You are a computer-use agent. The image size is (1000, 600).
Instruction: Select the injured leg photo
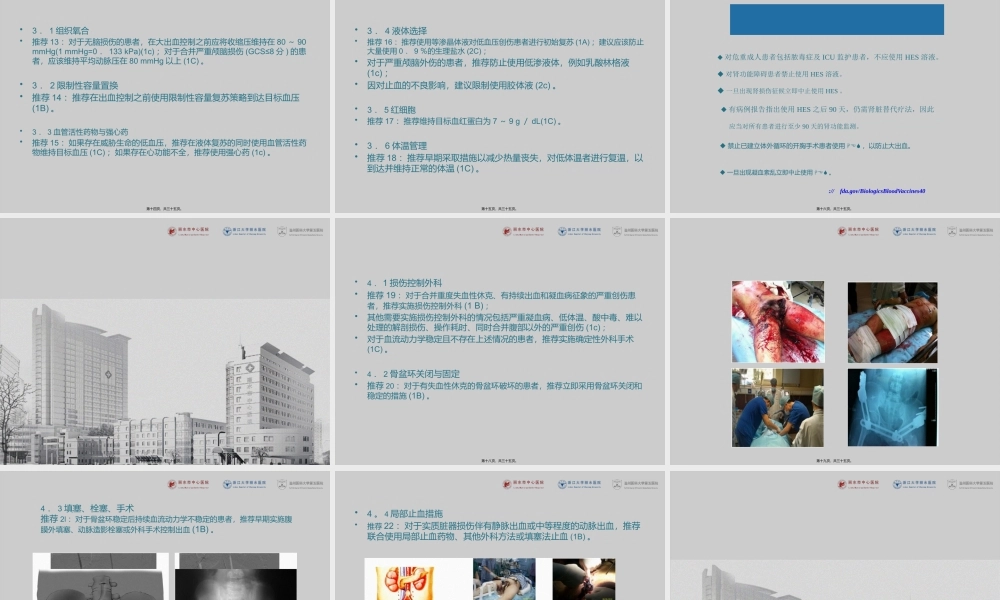tap(777, 321)
